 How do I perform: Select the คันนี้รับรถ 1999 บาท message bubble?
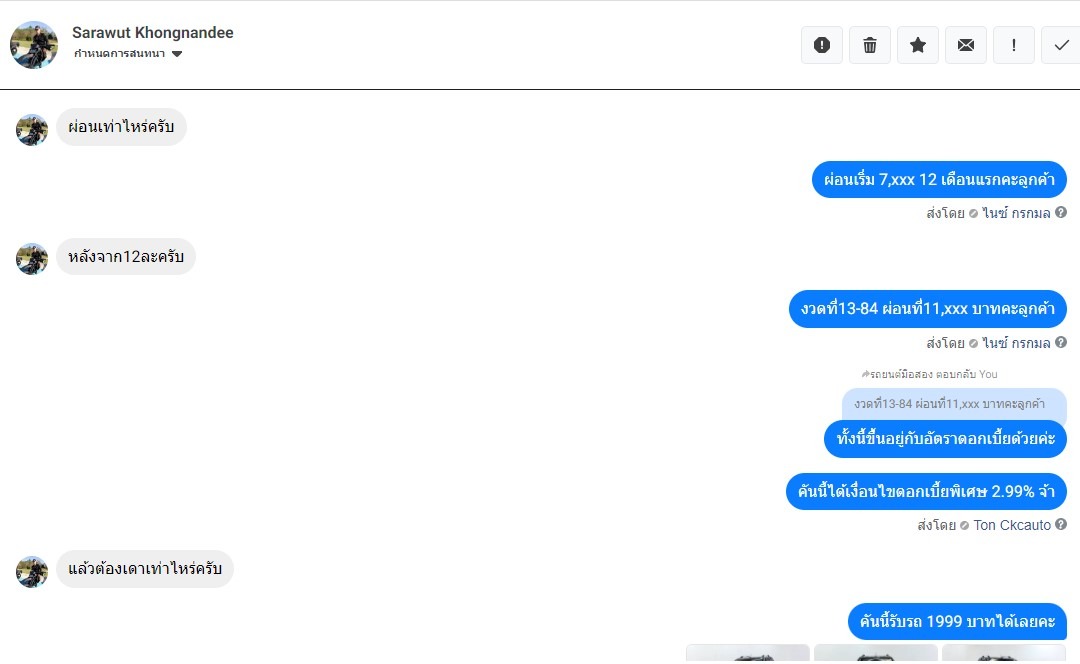pyautogui.click(x=957, y=621)
